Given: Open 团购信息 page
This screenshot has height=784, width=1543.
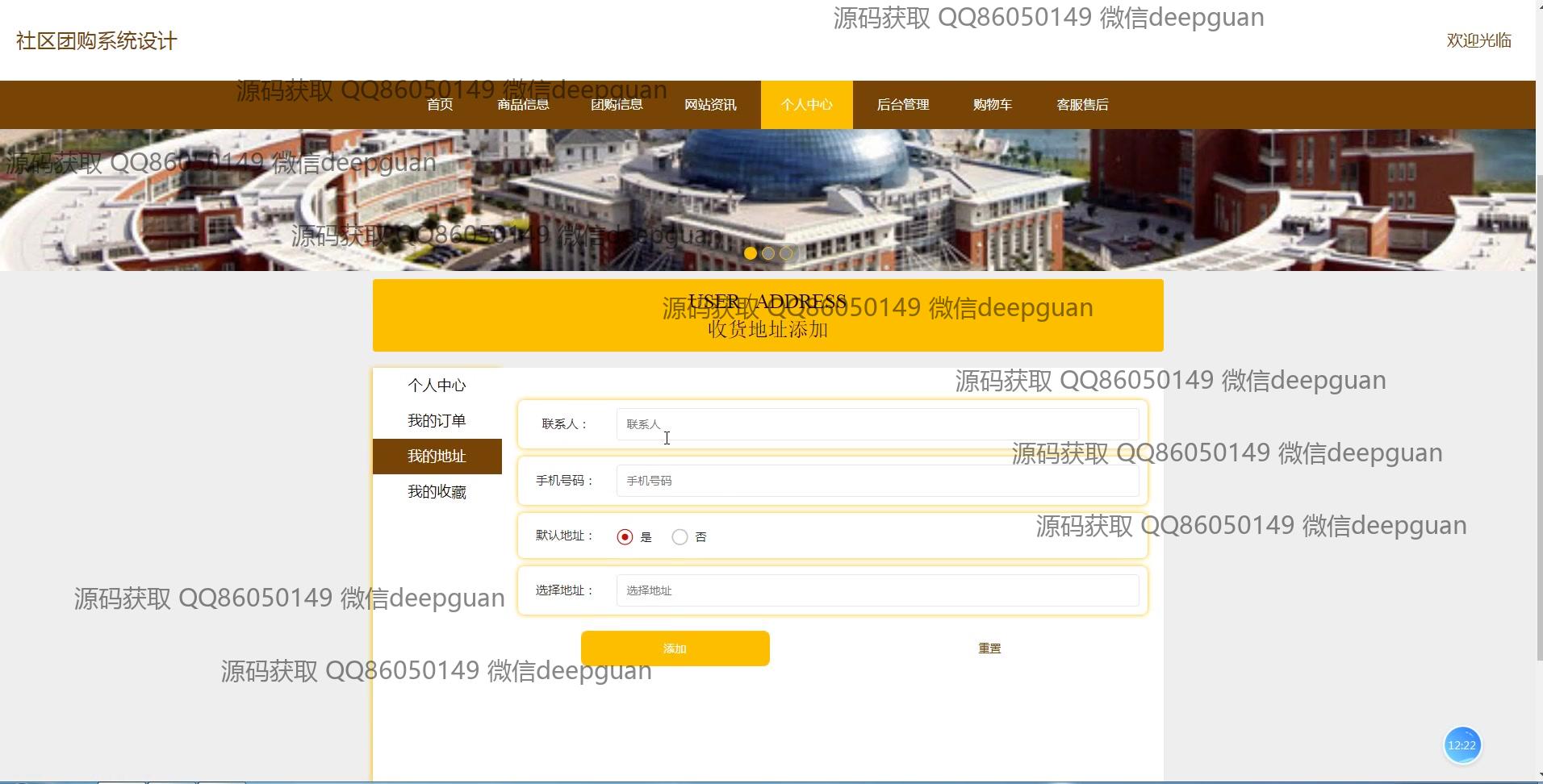Looking at the screenshot, I should [x=617, y=105].
